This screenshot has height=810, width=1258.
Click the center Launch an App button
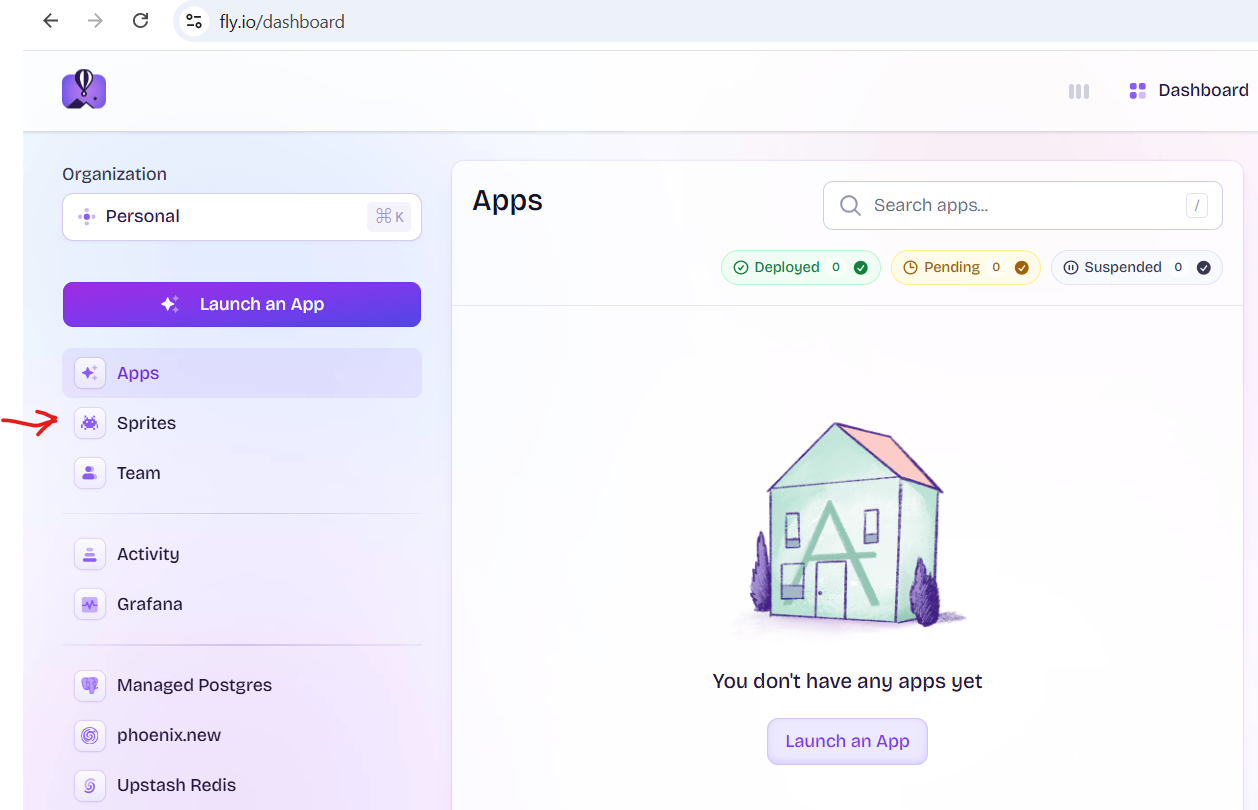tap(847, 741)
